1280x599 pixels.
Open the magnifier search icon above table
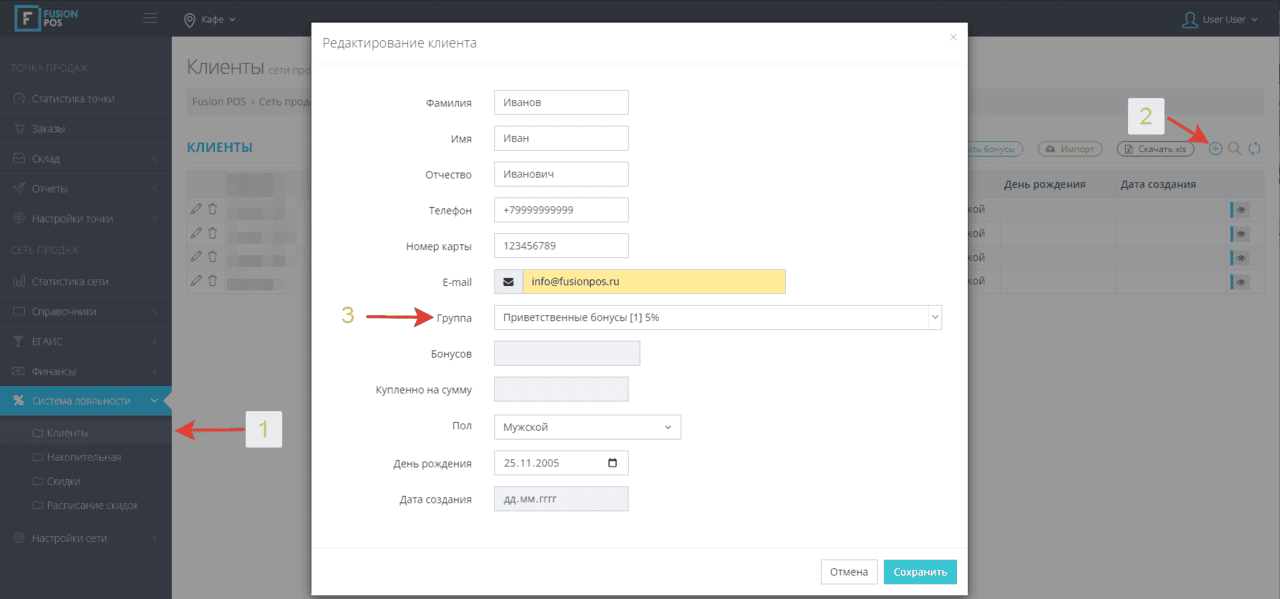pos(1235,148)
